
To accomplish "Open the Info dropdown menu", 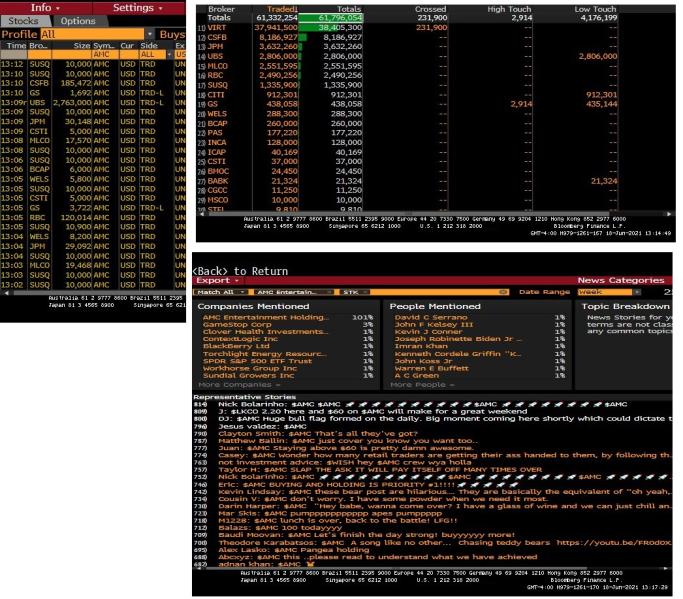I will pyautogui.click(x=45, y=7).
